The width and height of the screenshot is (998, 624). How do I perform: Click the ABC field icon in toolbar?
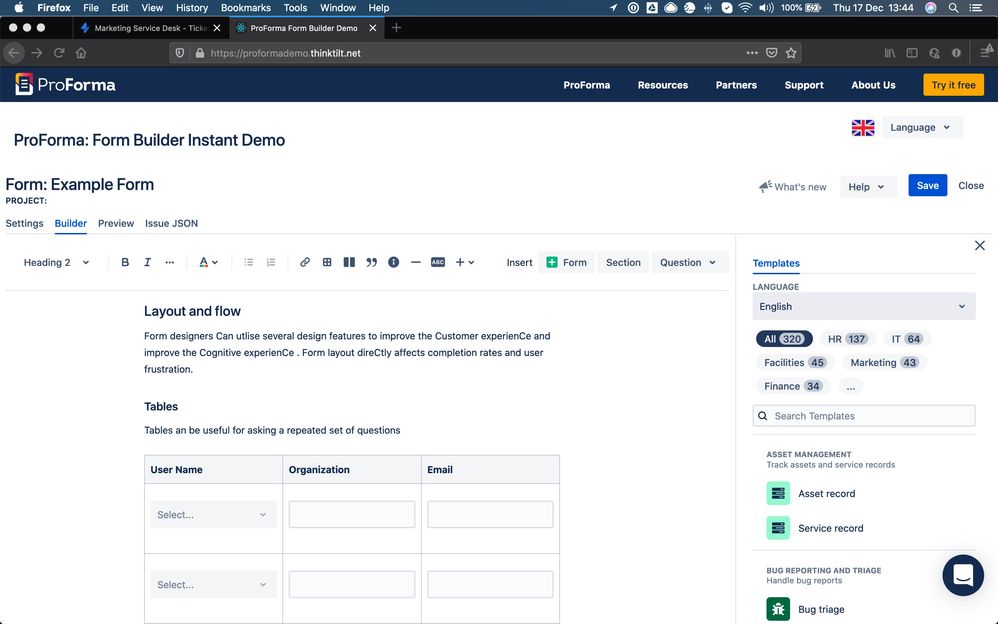click(438, 262)
